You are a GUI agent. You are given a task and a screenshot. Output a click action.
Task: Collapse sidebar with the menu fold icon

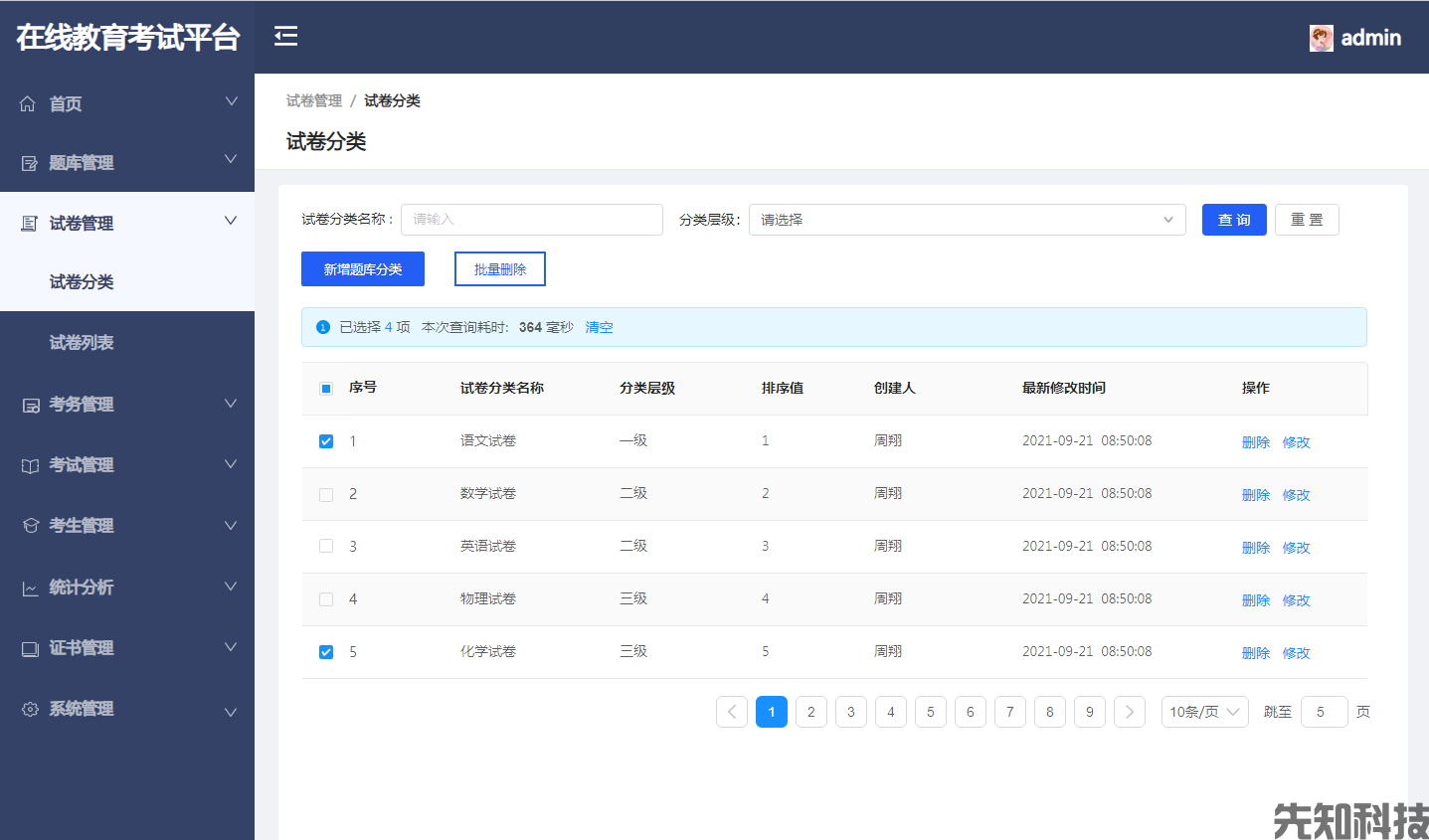tap(286, 37)
